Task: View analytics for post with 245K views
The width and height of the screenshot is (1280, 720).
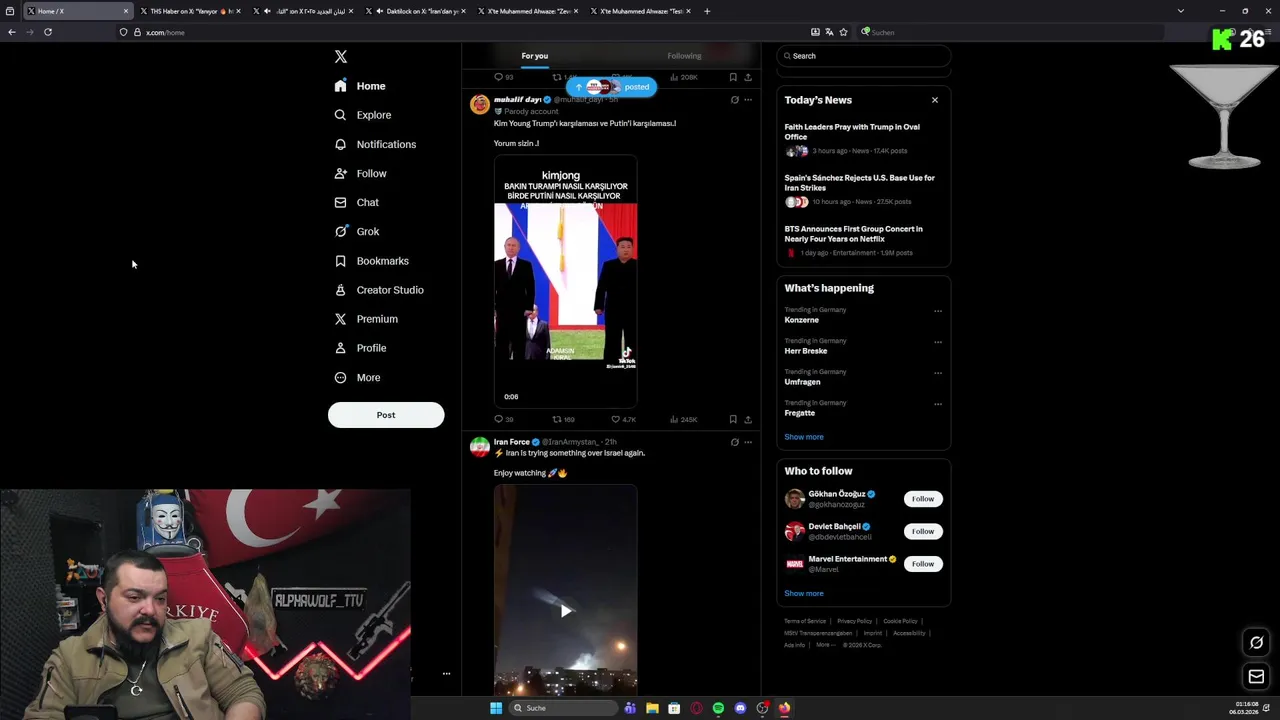Action: [684, 420]
